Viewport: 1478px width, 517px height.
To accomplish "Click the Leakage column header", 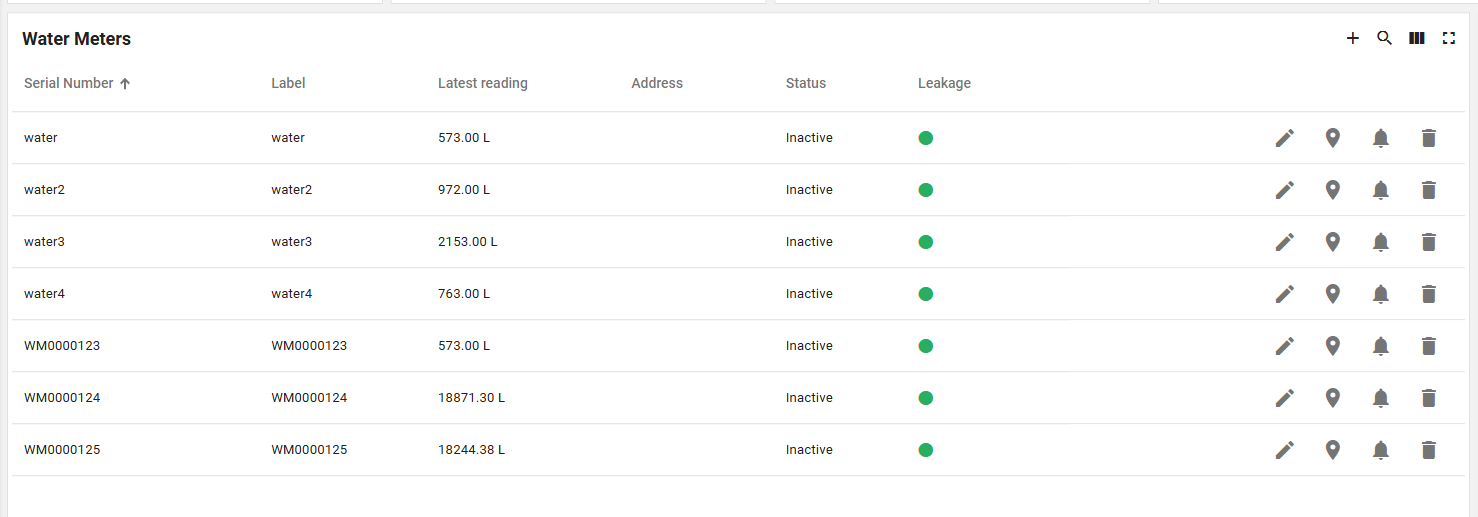I will 944,84.
